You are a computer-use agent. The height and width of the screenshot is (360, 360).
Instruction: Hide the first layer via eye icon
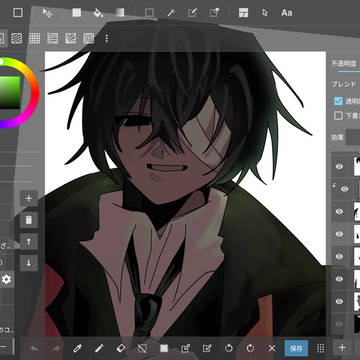tap(339, 166)
